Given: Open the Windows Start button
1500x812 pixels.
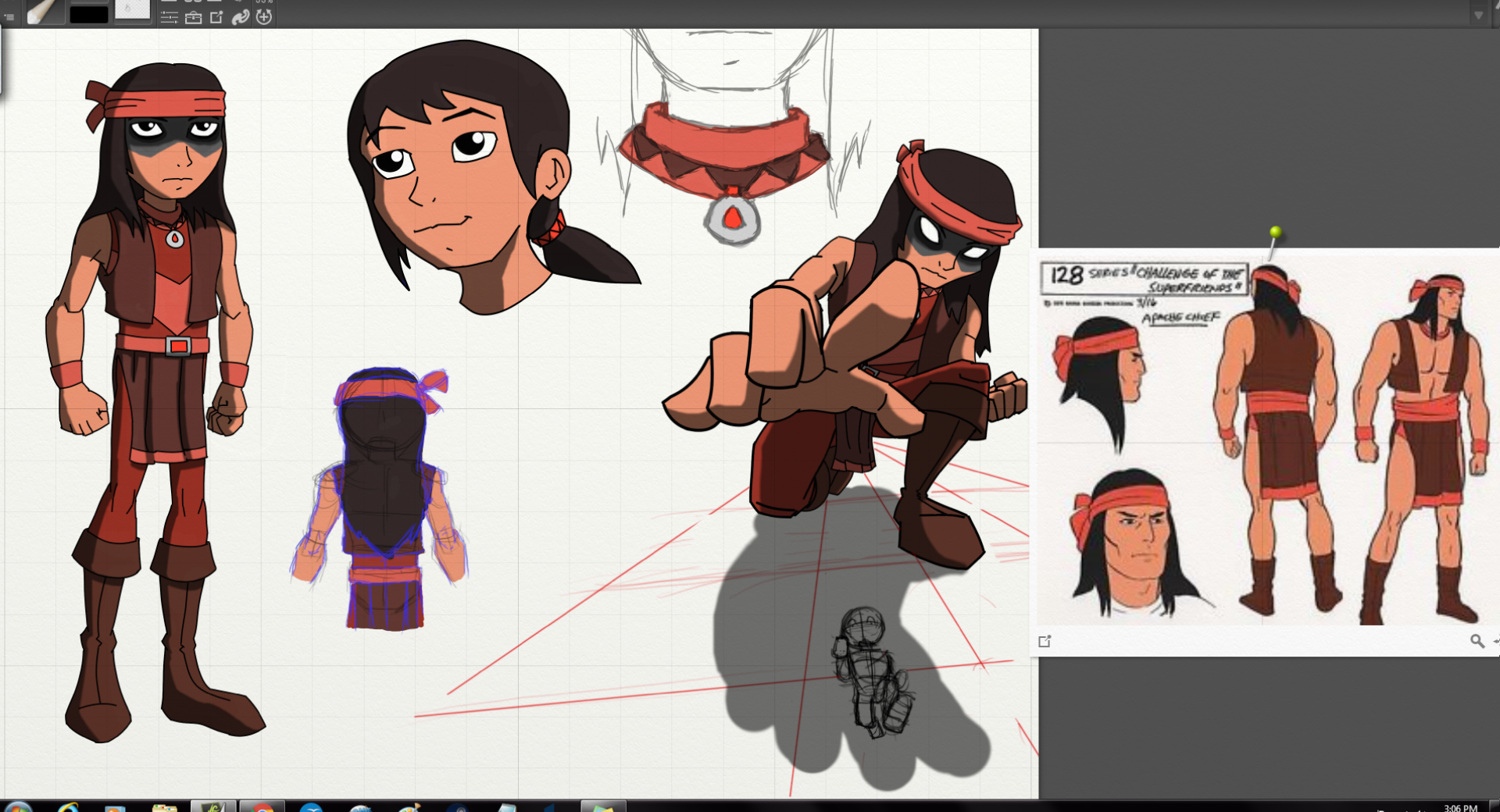Looking at the screenshot, I should [17, 807].
